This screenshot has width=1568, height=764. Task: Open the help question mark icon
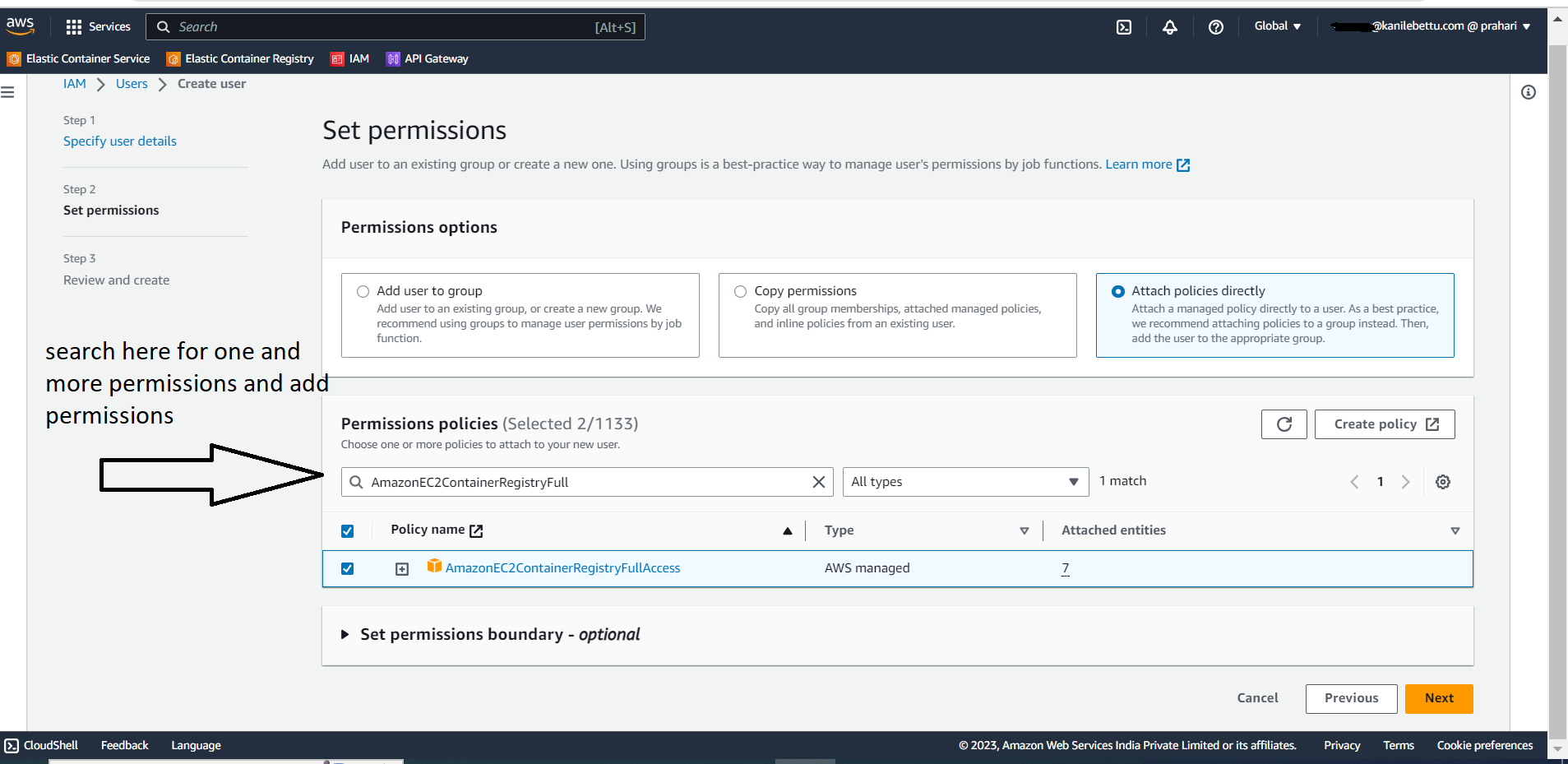pyautogui.click(x=1216, y=27)
